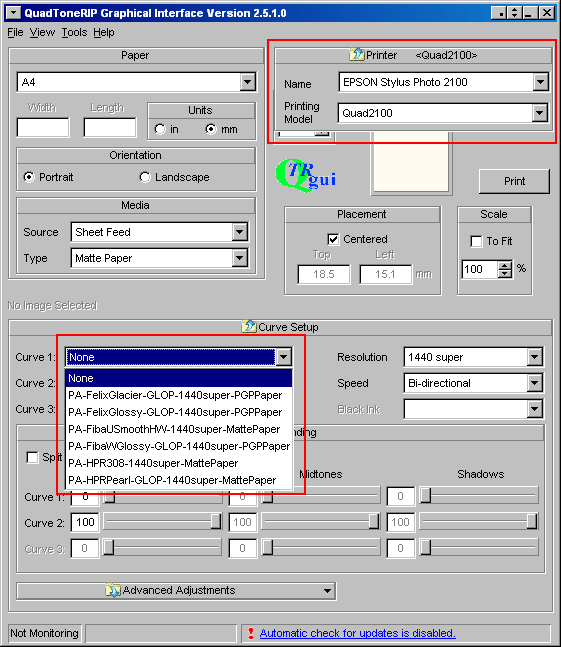Expand the Media Type dropdown
561x647 pixels.
click(239, 258)
